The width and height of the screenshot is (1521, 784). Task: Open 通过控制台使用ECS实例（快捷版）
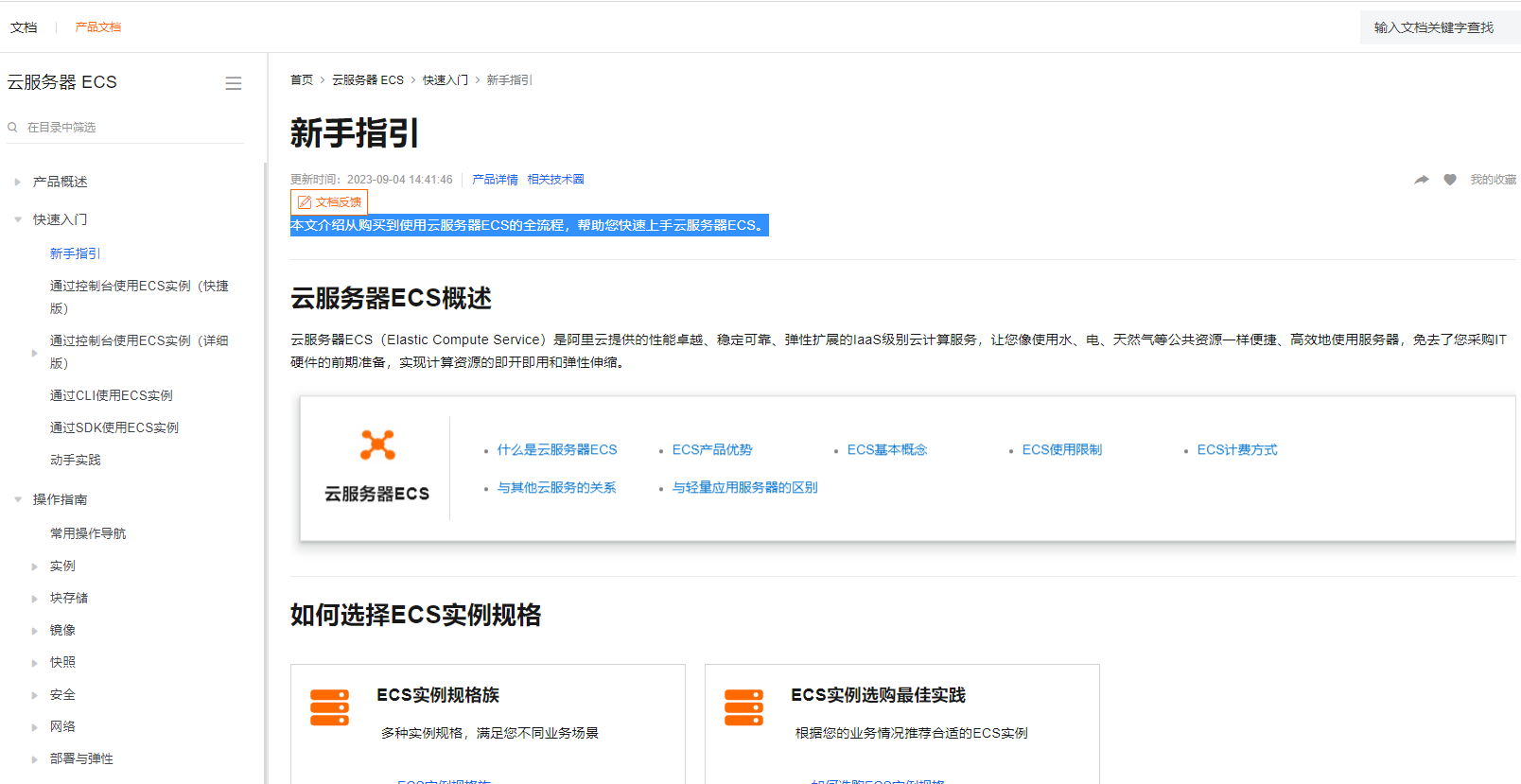139,297
